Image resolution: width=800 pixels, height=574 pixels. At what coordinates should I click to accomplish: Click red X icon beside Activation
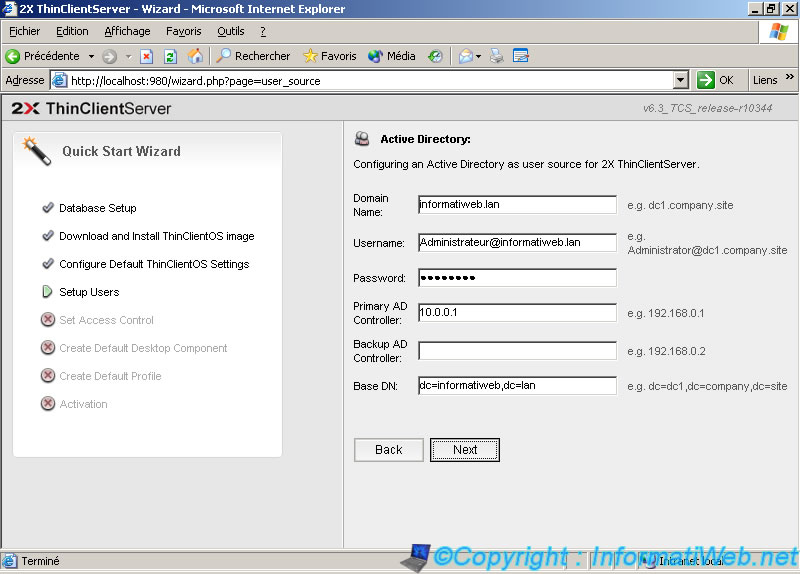[x=48, y=404]
